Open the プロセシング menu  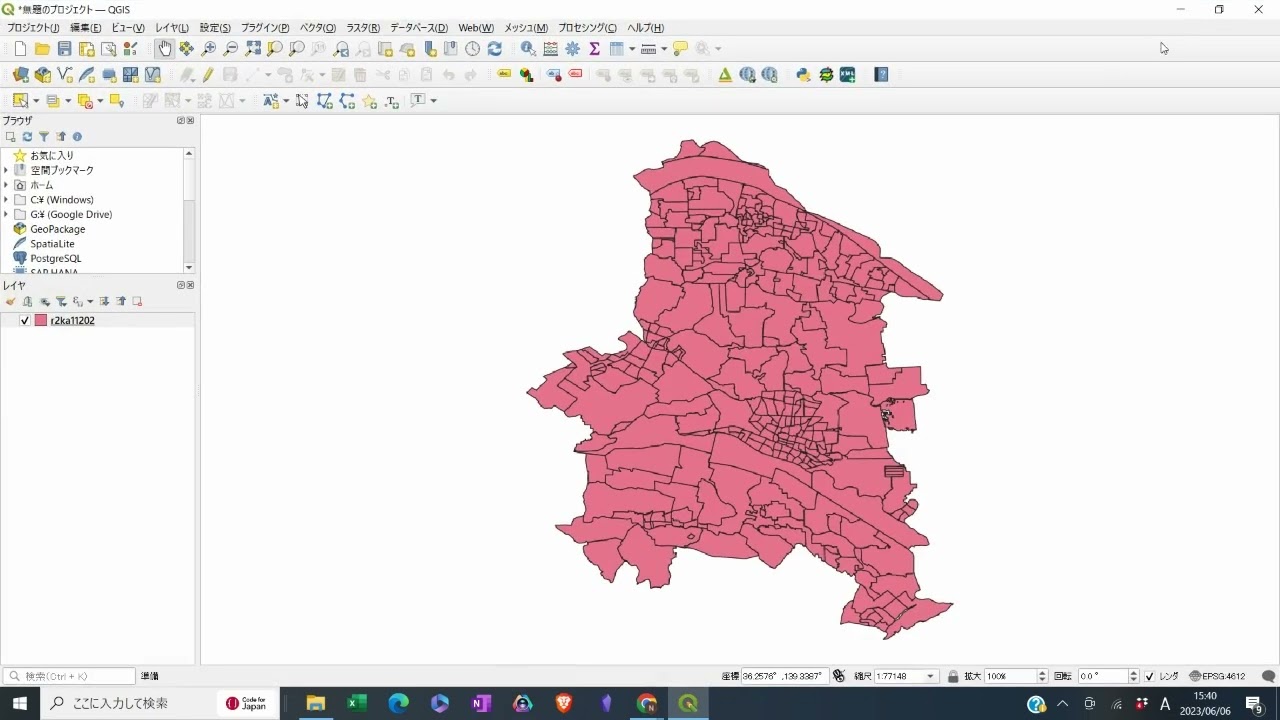pyautogui.click(x=587, y=28)
